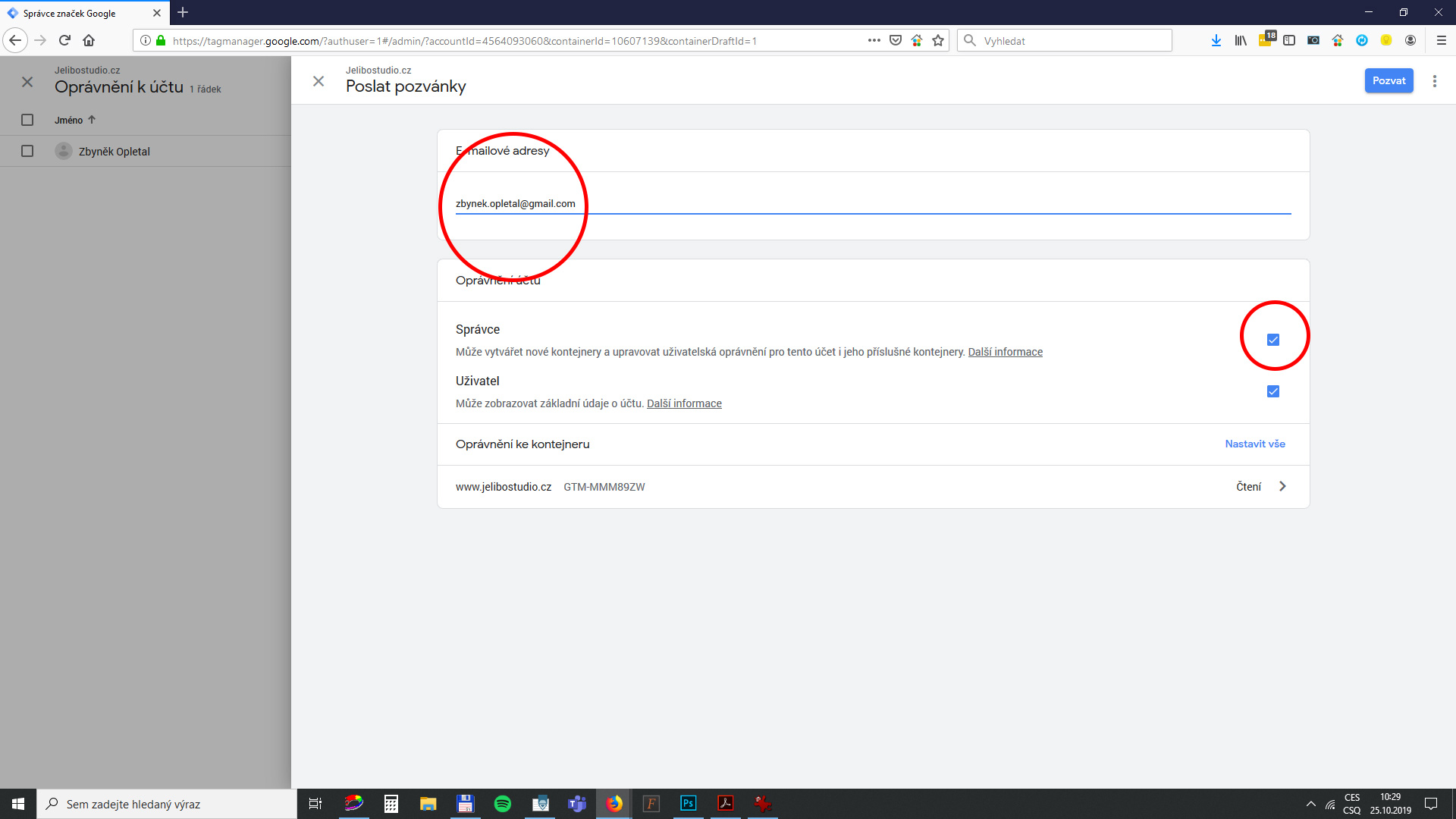Open the extension with badge 18

1266,39
